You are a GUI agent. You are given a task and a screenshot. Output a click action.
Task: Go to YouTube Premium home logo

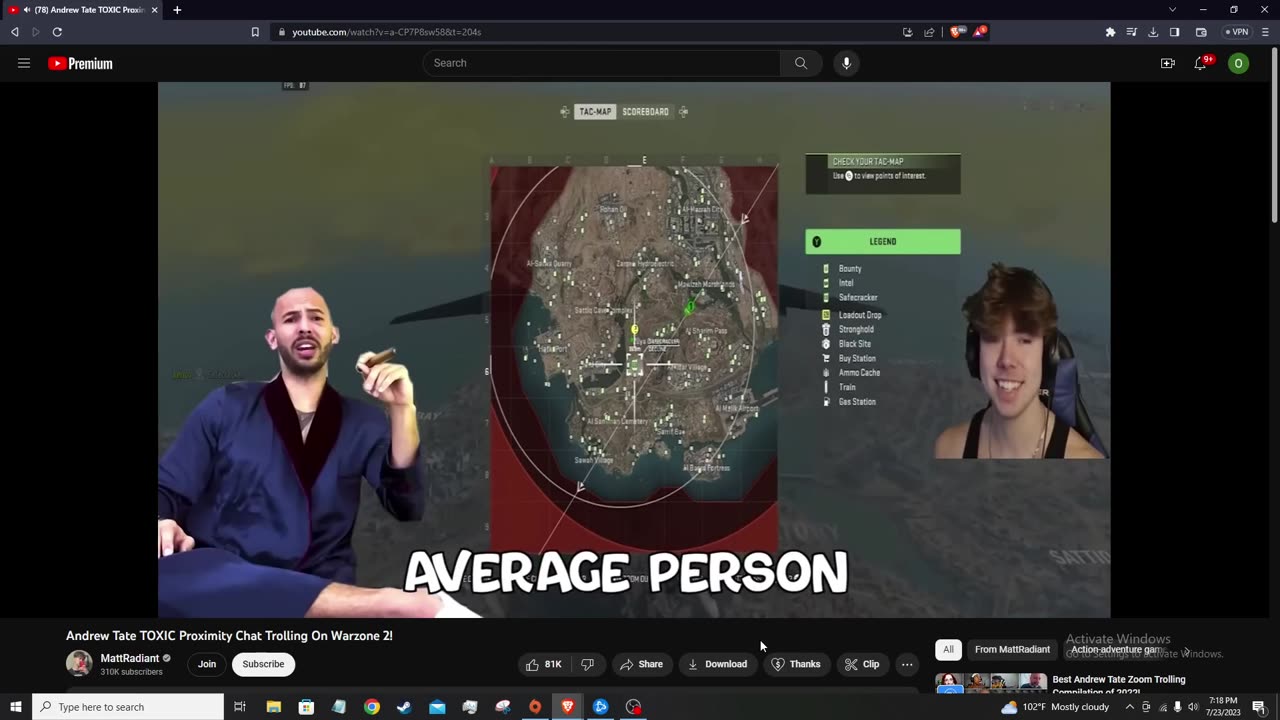[80, 63]
